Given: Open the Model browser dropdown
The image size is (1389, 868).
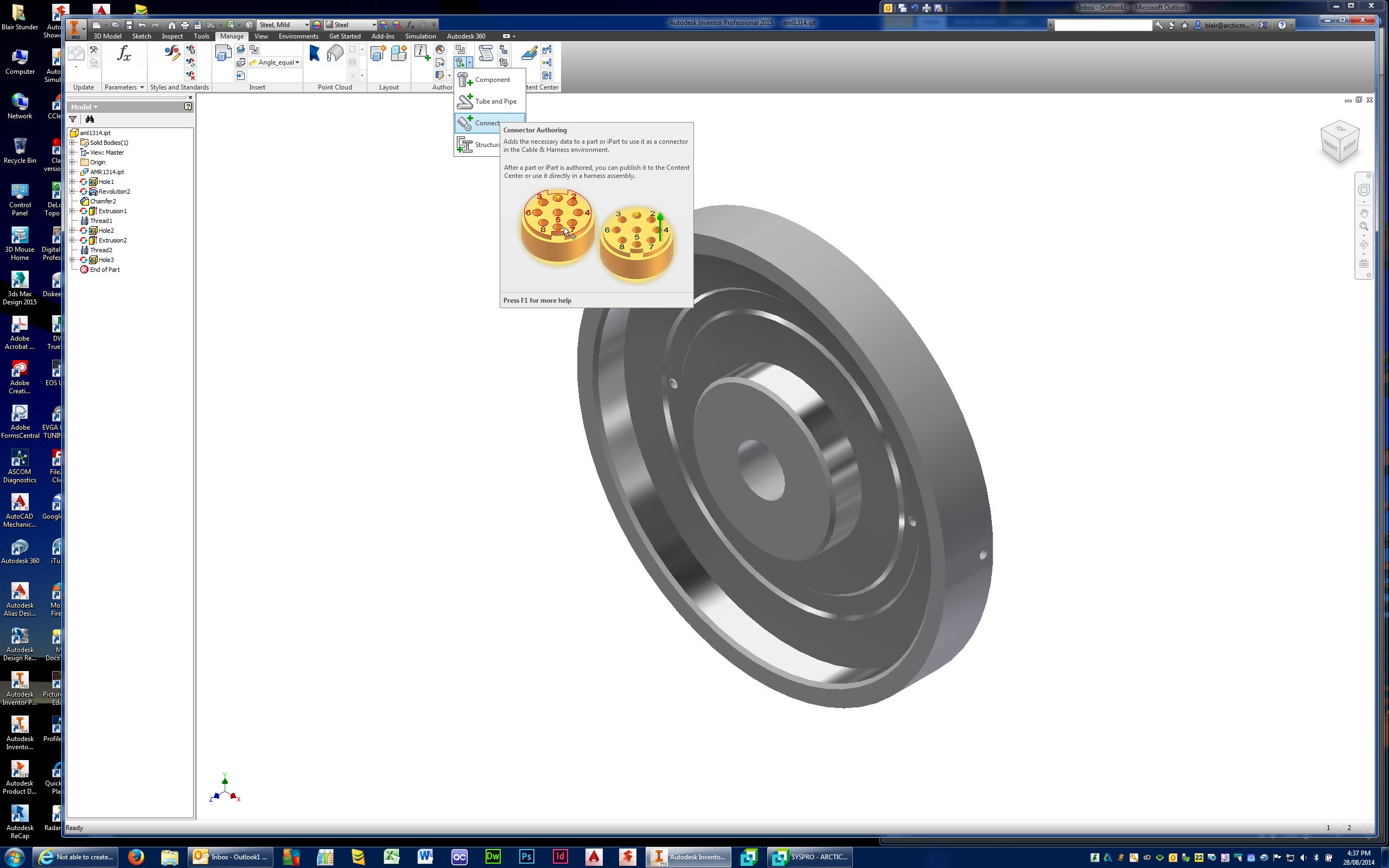Looking at the screenshot, I should coord(85,107).
